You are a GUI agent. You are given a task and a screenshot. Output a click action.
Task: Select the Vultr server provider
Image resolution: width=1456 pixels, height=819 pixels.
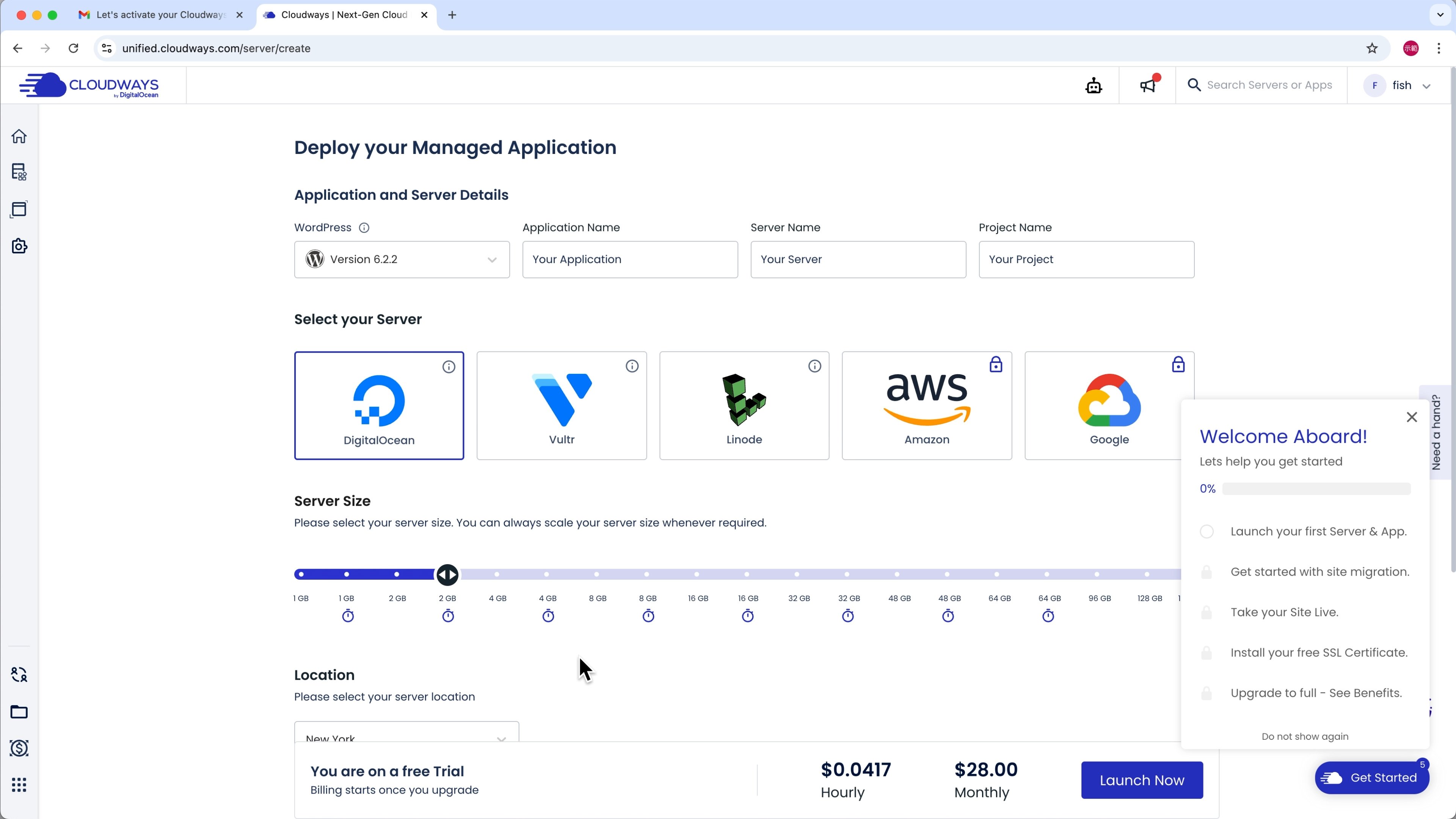tap(561, 405)
